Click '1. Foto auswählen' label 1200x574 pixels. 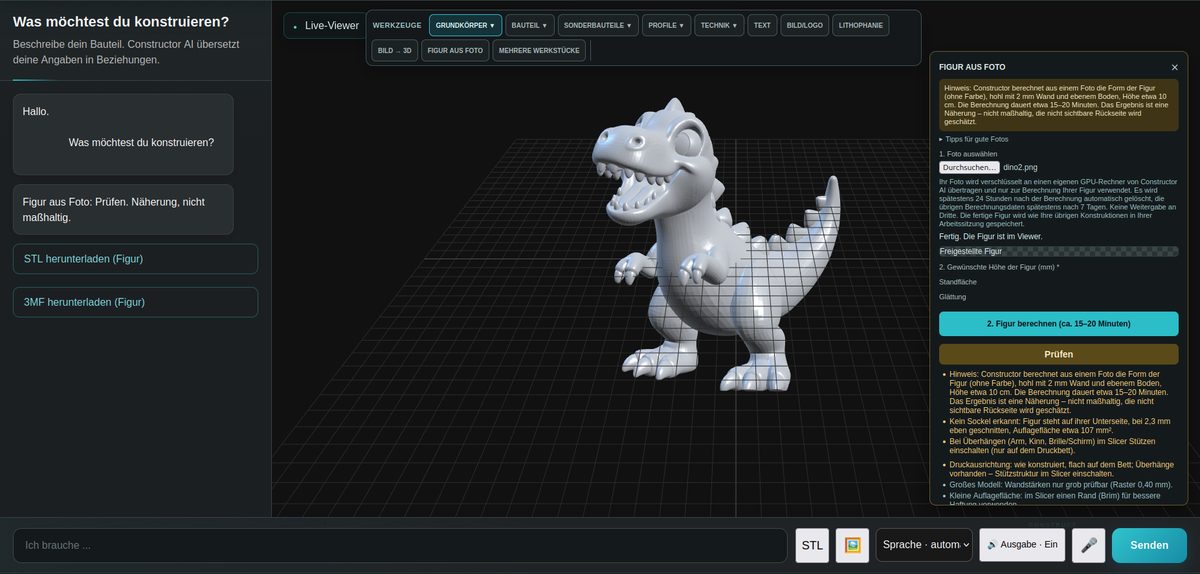[x=968, y=154]
